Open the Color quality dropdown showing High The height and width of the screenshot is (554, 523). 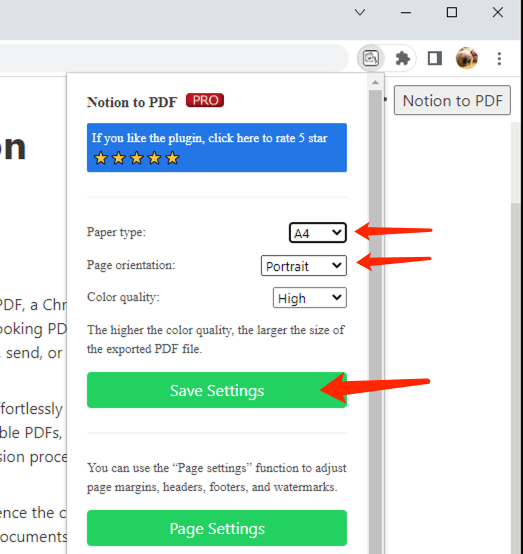[310, 297]
